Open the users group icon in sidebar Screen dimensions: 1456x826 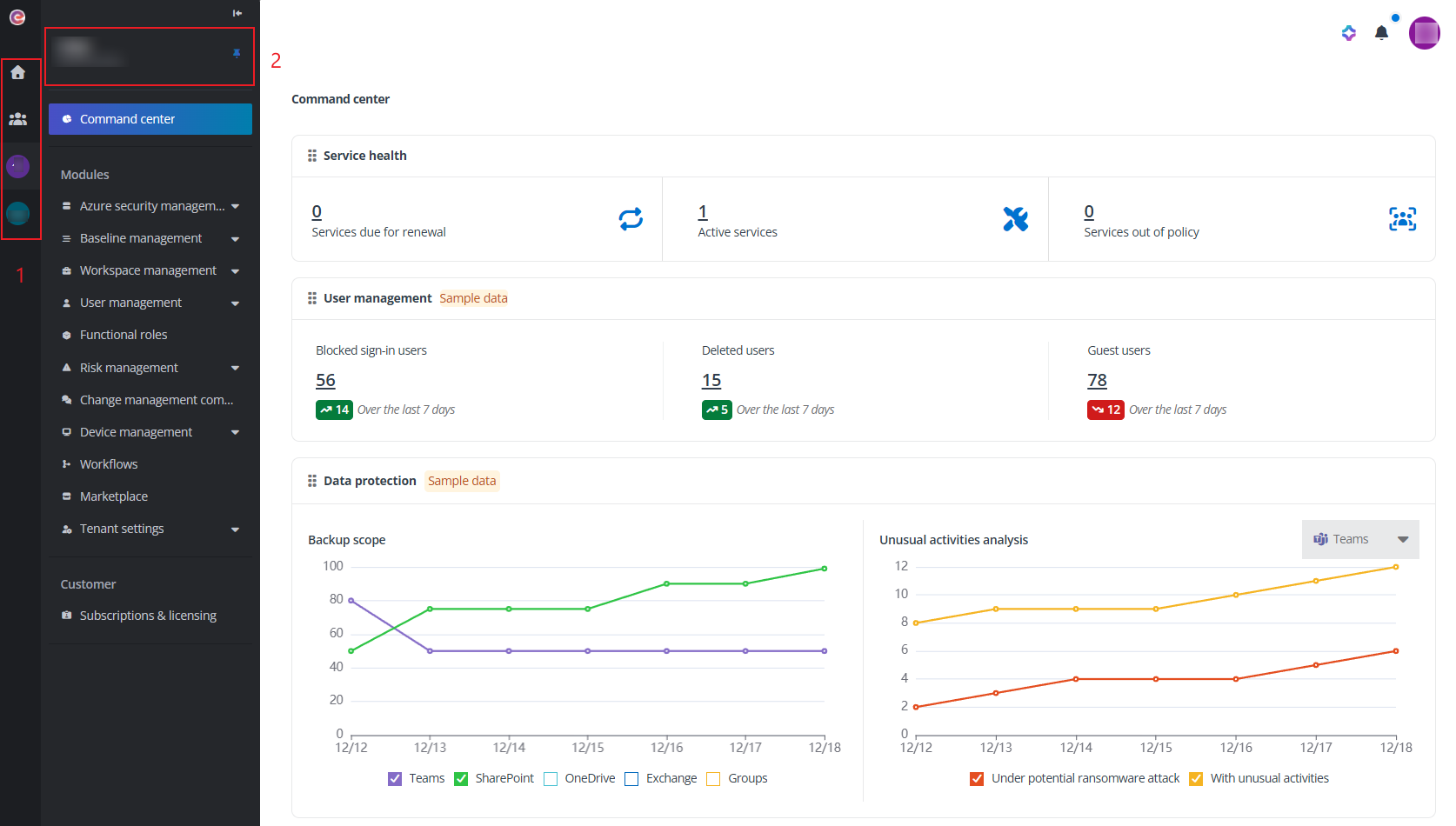(x=17, y=119)
